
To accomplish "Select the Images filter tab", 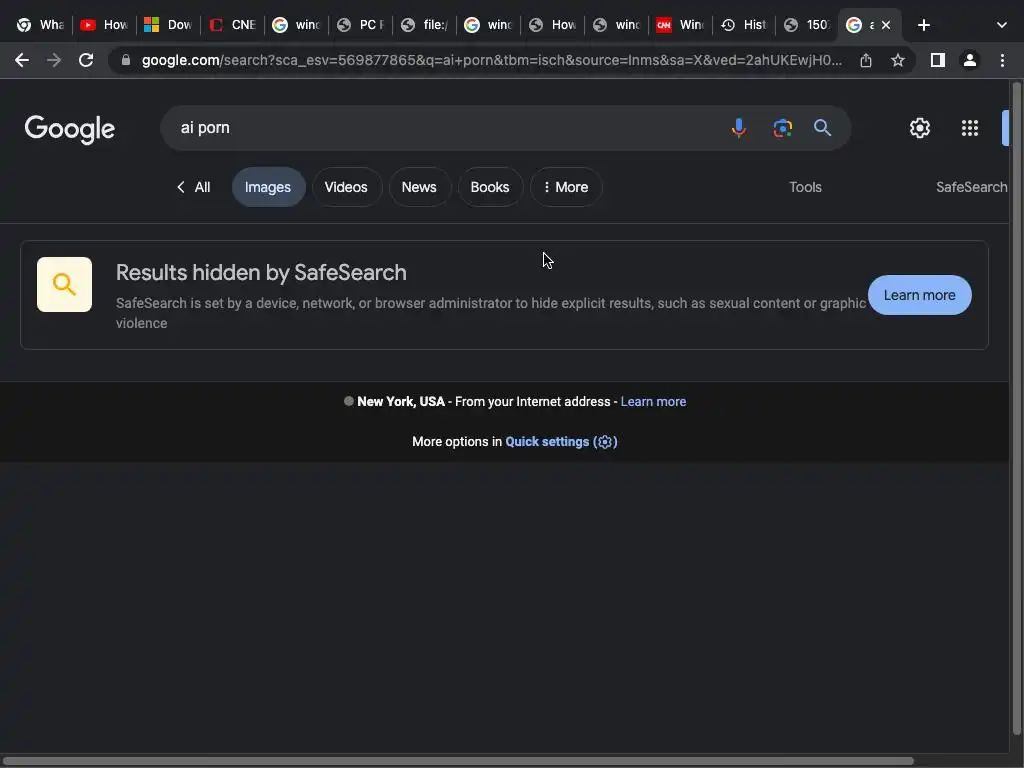I will click(268, 187).
